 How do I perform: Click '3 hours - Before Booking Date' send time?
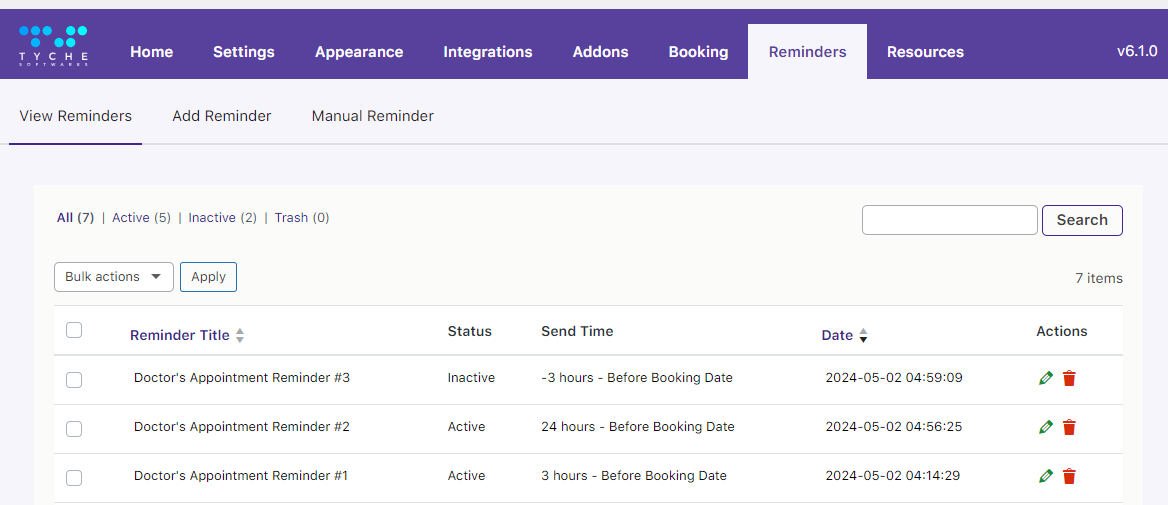click(634, 475)
